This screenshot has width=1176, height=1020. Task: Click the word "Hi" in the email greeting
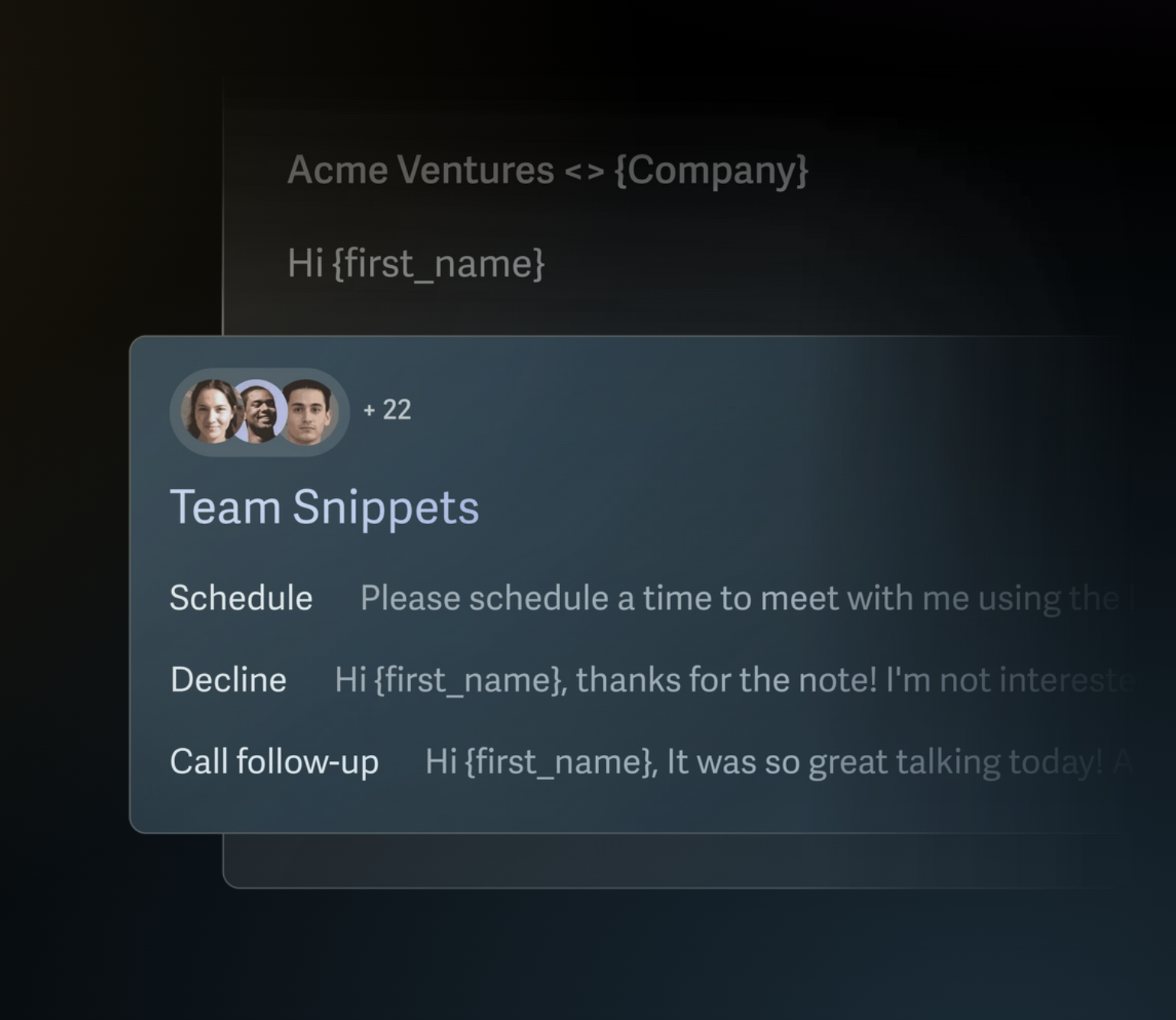click(x=305, y=264)
